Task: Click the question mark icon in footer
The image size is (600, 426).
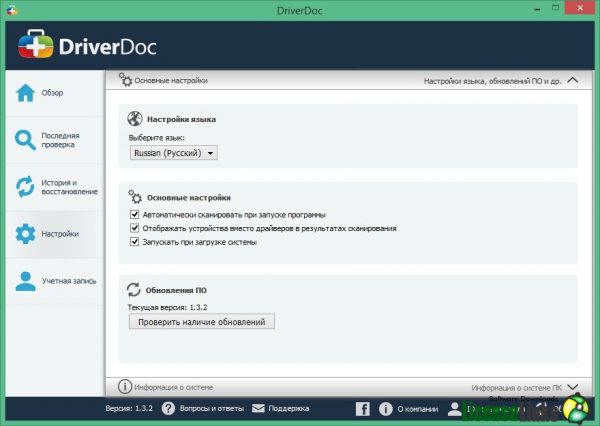Action: 168,408
